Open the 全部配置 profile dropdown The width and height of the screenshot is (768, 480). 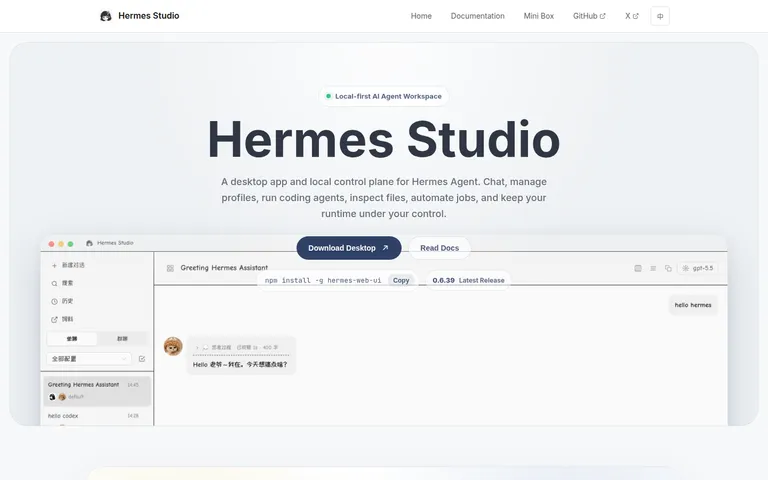pyautogui.click(x=89, y=359)
